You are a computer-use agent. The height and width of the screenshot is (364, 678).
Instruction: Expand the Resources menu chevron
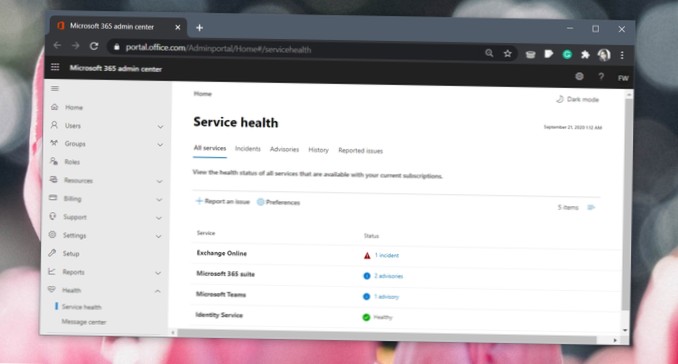coord(160,182)
